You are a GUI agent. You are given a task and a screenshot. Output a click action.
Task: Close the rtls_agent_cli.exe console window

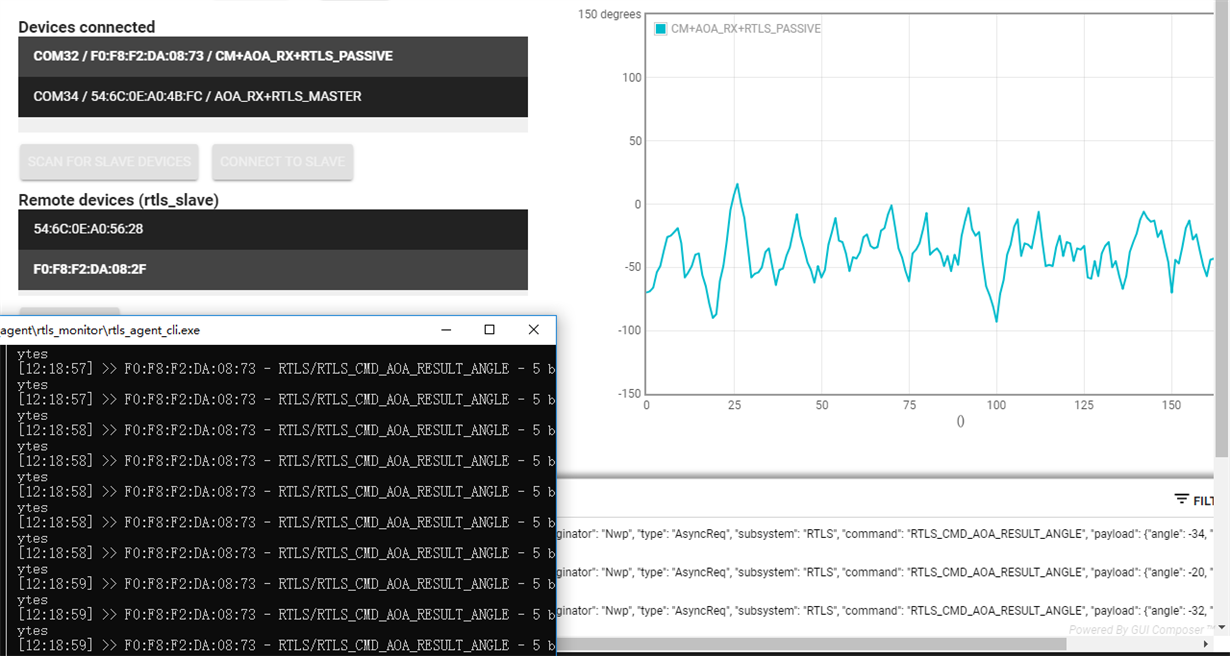click(x=533, y=330)
